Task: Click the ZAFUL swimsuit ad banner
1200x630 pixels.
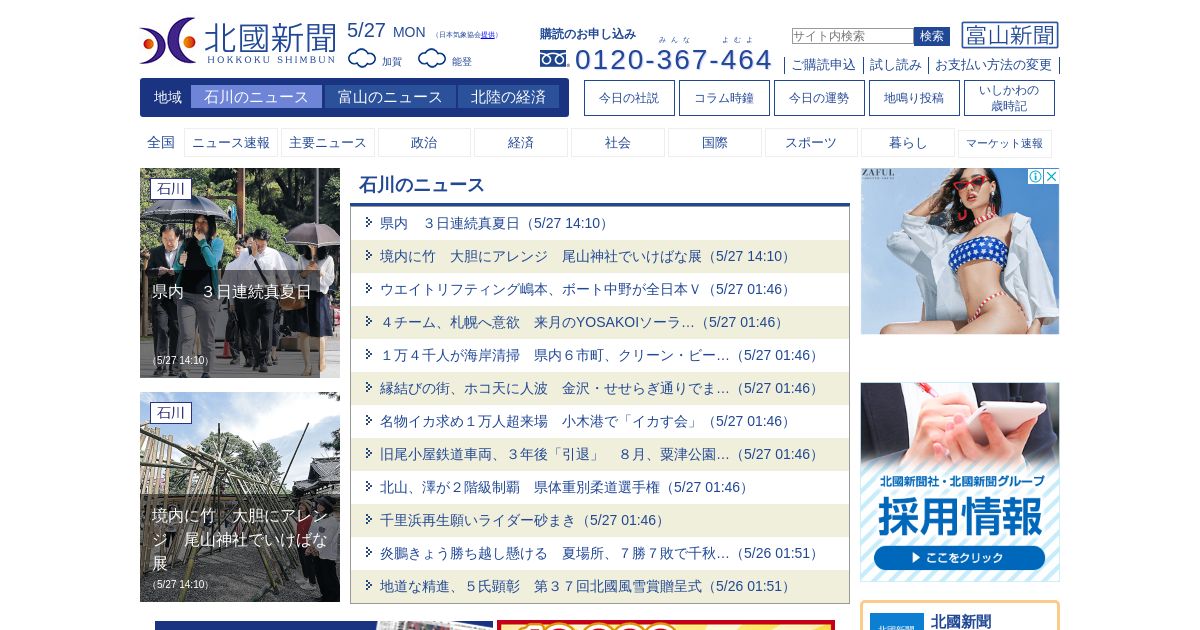Action: [x=960, y=251]
